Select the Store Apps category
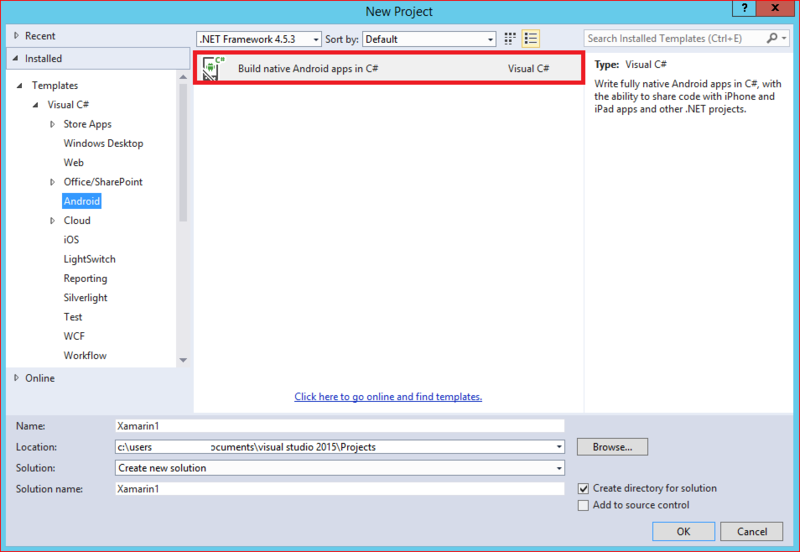This screenshot has width=800, height=552. click(87, 124)
